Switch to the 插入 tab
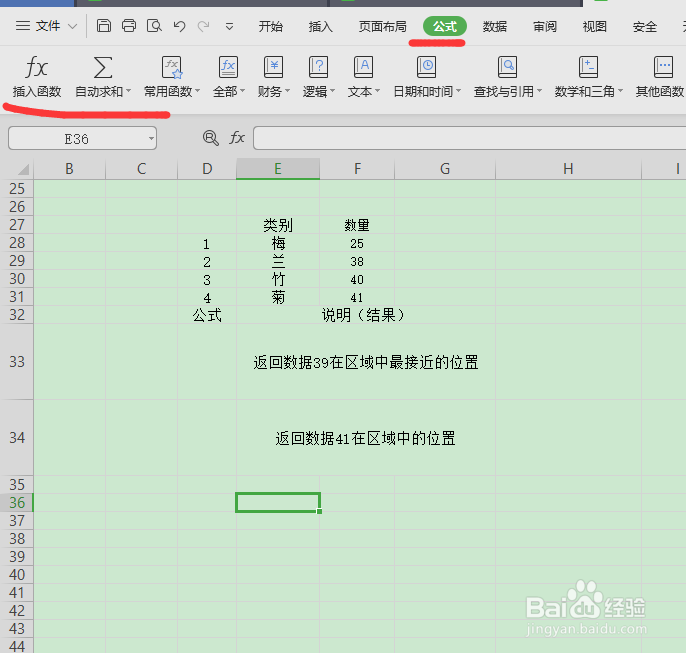This screenshot has width=686, height=653. (320, 26)
